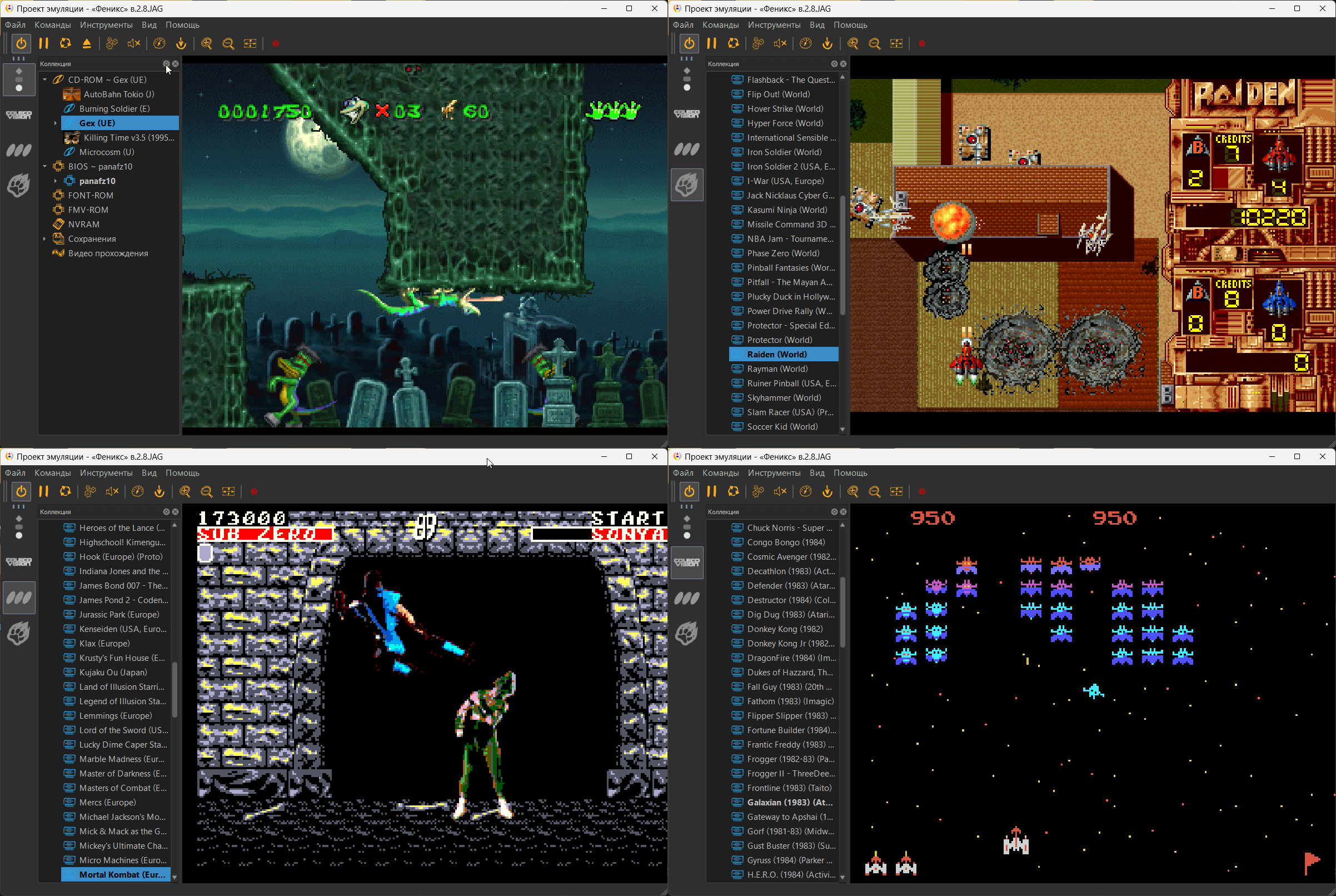Open the settings gears icon in the Raiden window
Viewport: 1336px width, 896px height.
pyautogui.click(x=759, y=43)
